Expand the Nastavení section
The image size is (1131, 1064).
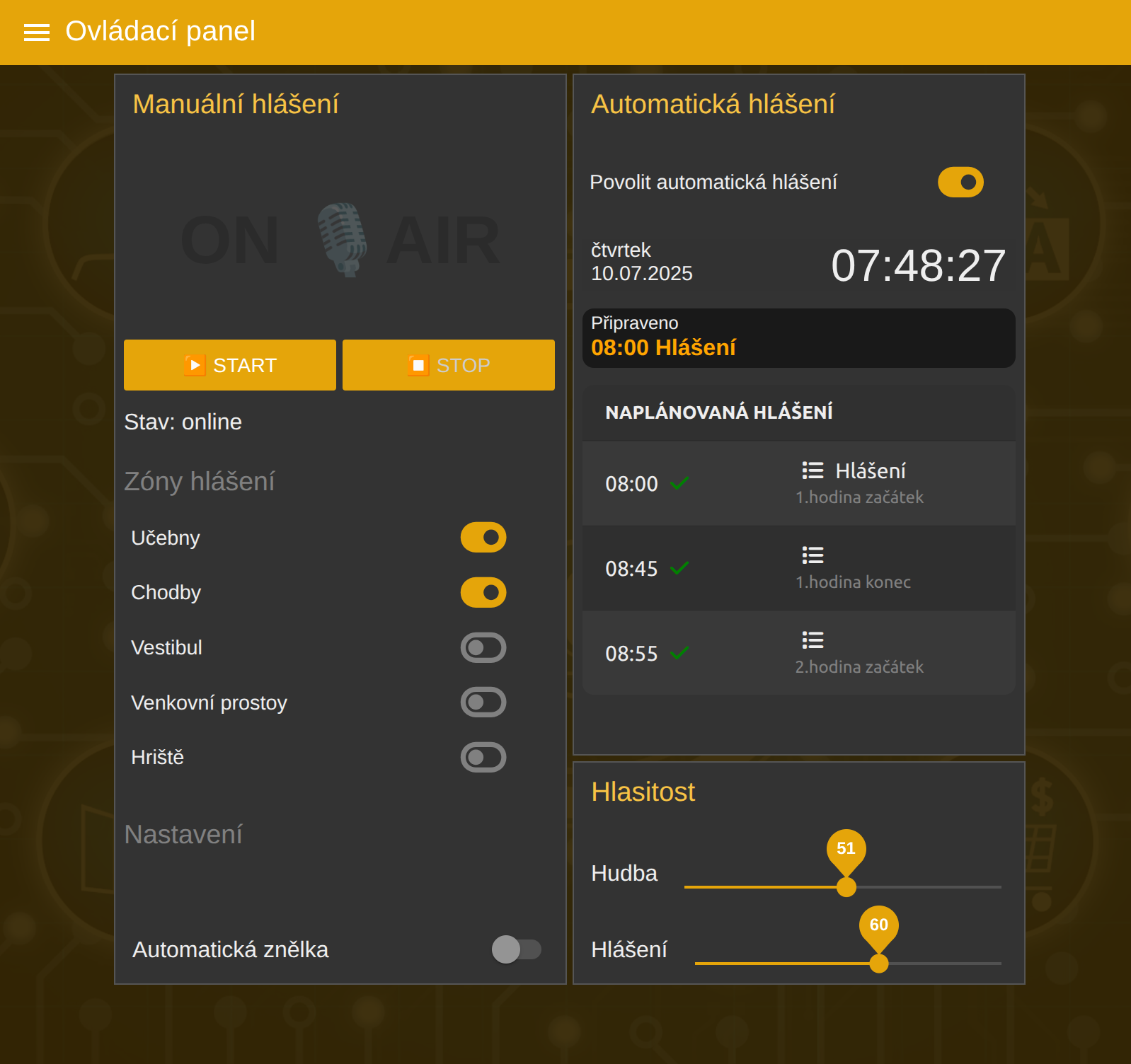tap(183, 835)
